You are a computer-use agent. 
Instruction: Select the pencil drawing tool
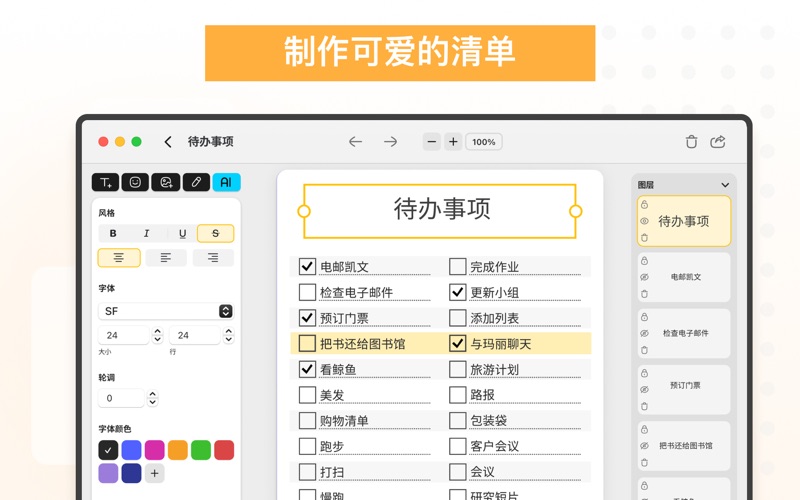pyautogui.click(x=196, y=182)
